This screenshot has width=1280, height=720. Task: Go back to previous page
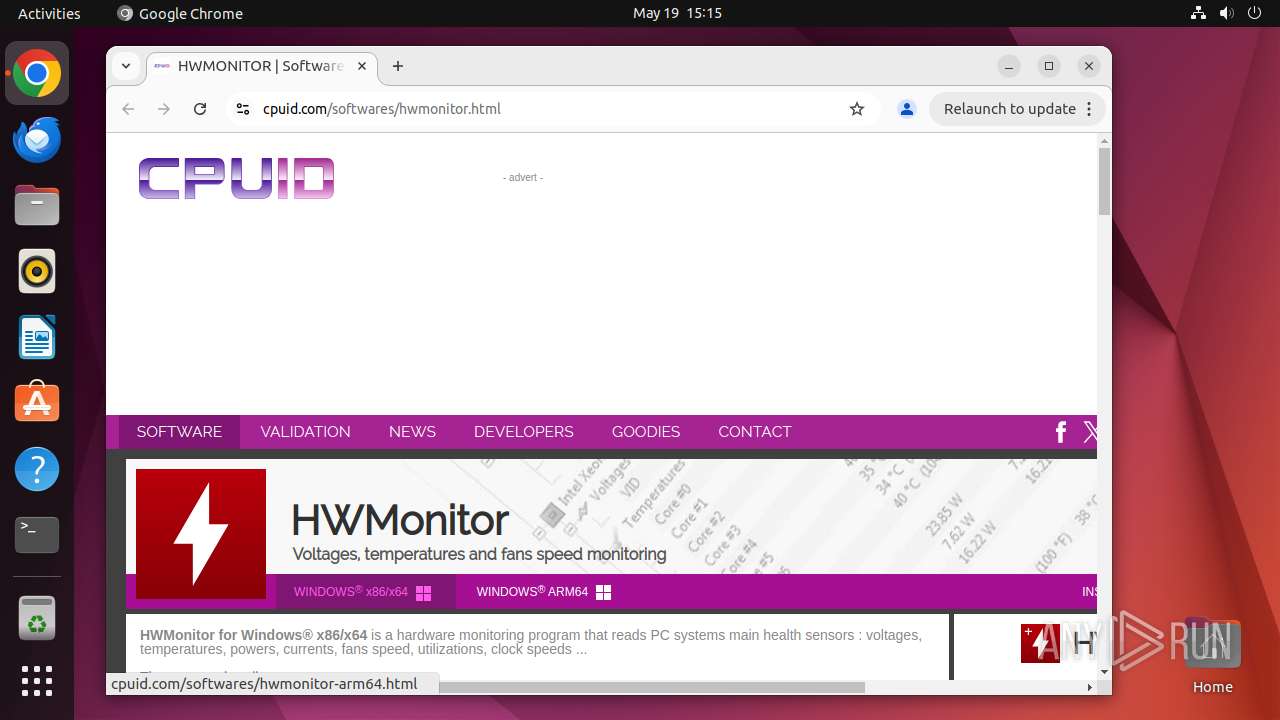click(x=128, y=109)
